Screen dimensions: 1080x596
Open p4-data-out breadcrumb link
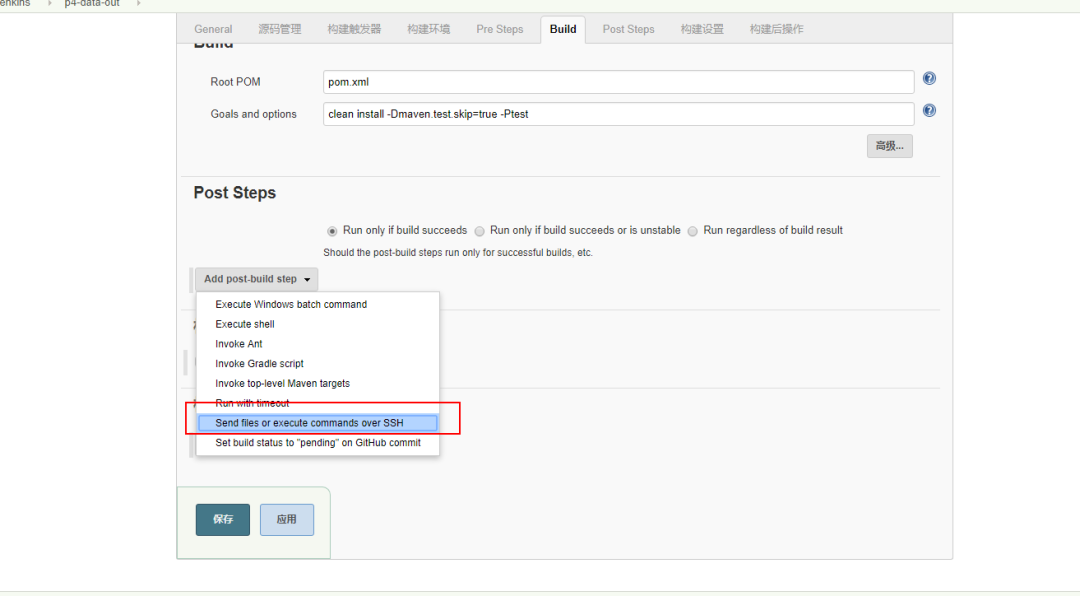(92, 3)
